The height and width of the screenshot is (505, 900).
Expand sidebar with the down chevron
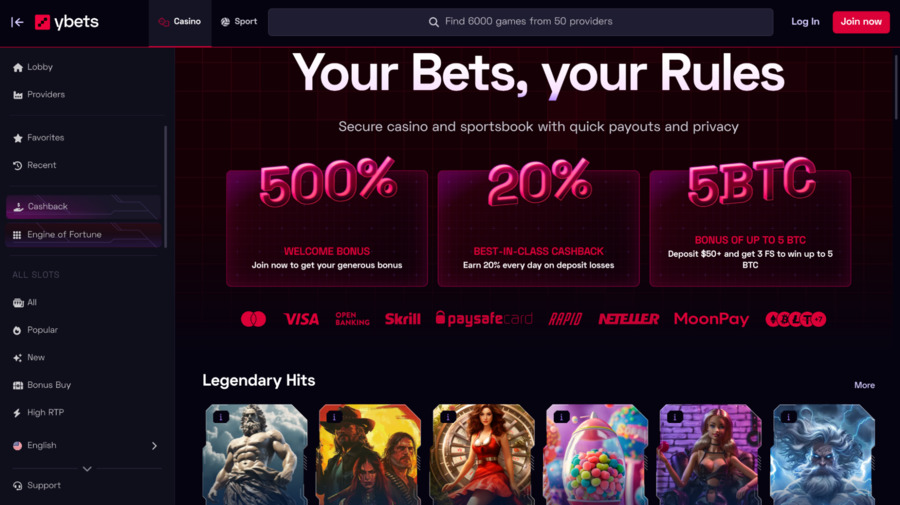coord(87,469)
